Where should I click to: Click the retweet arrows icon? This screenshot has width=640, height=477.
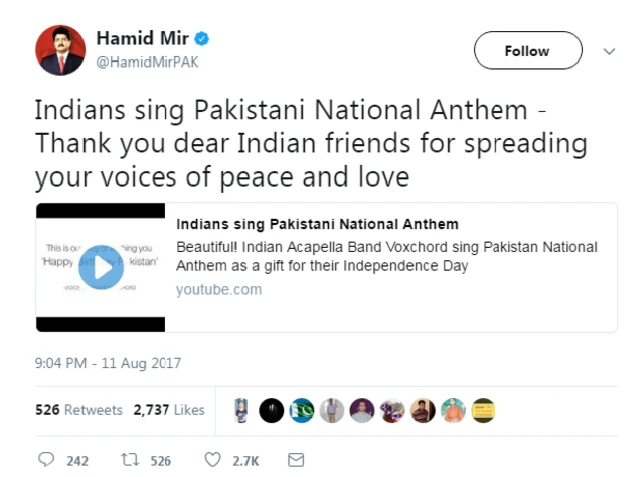[x=129, y=460]
